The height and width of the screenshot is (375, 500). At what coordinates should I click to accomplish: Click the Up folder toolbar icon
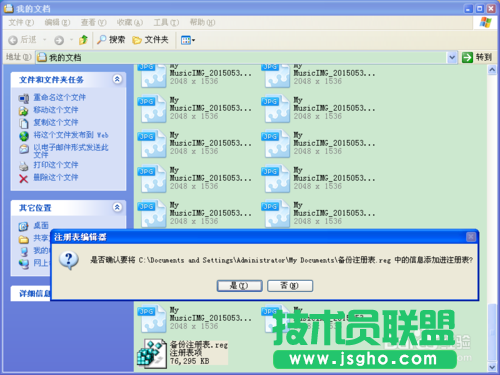(x=83, y=40)
